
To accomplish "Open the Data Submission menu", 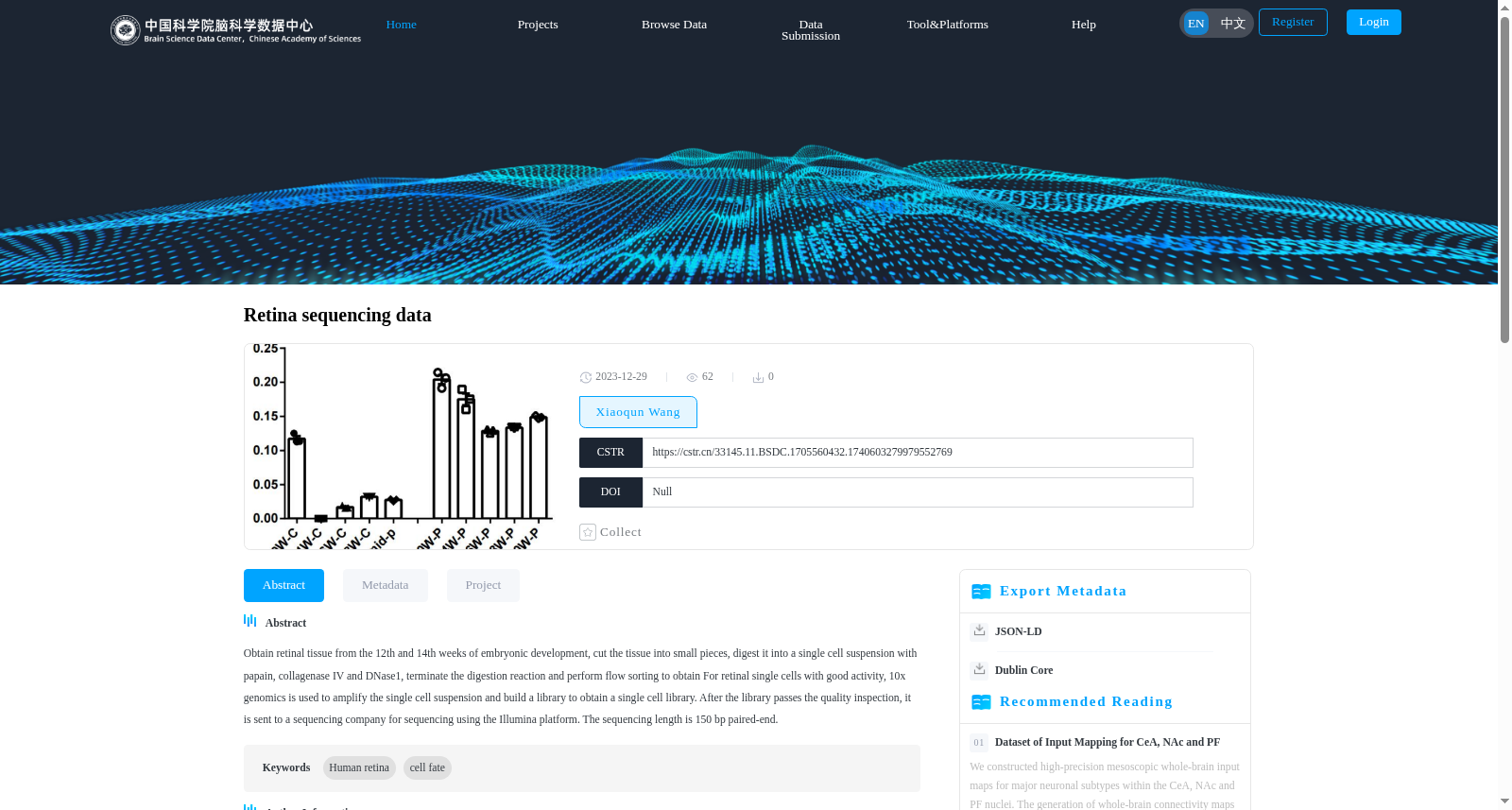I will click(x=811, y=30).
